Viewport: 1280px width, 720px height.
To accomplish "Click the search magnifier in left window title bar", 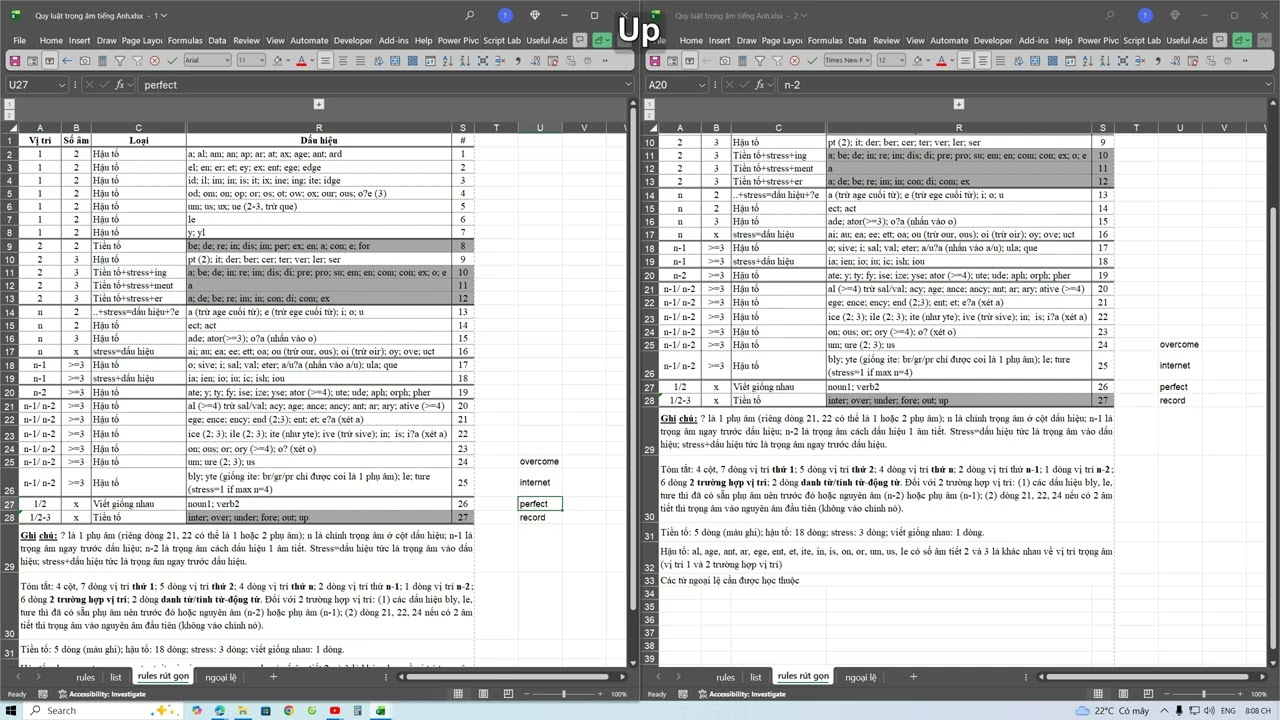I will pos(470,15).
